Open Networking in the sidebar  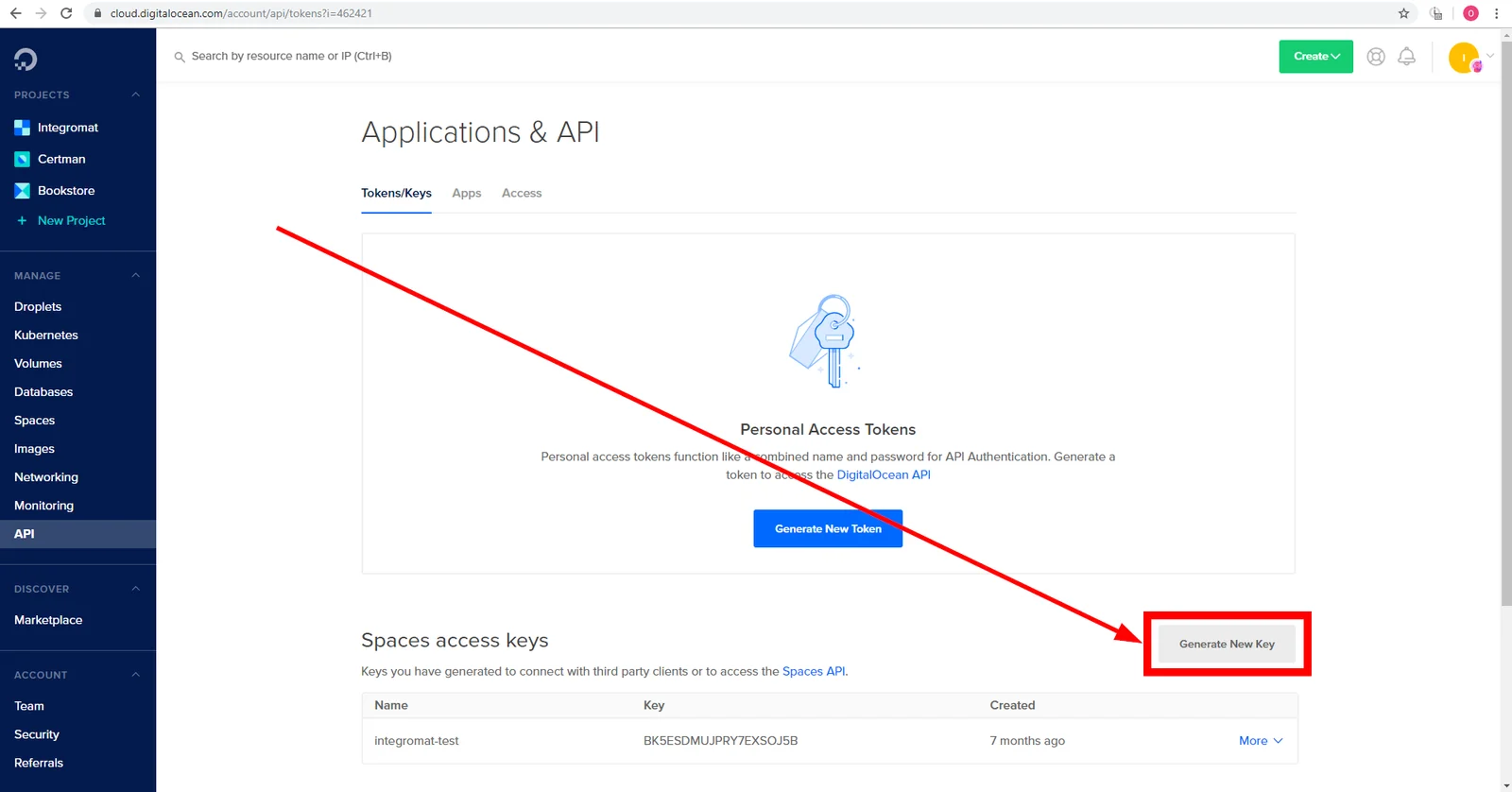coord(46,477)
